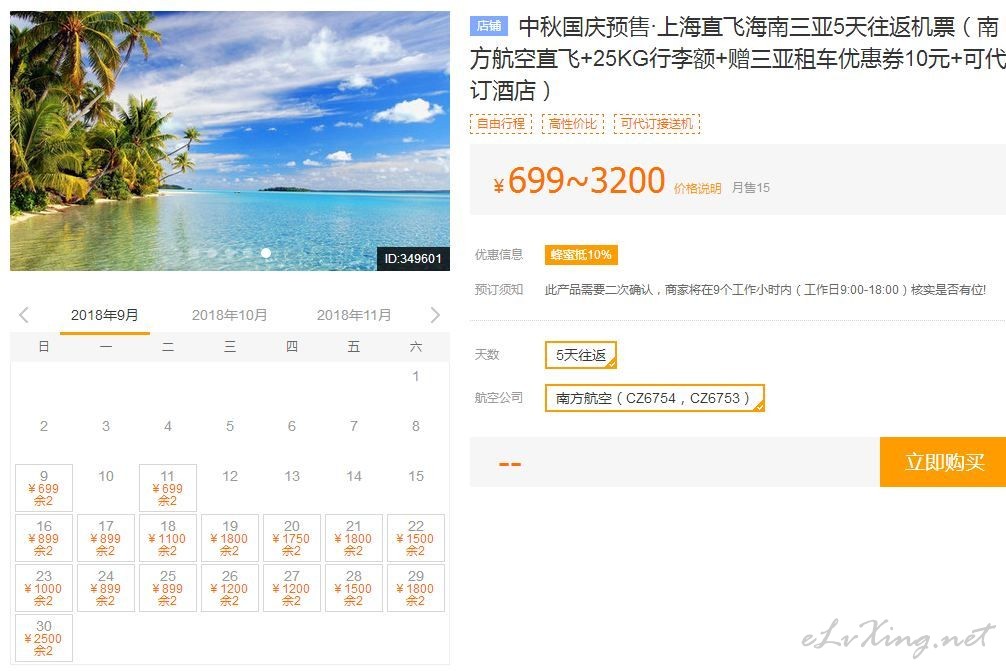Pick September 18 priced ¥1100
Image resolution: width=1006 pixels, height=671 pixels.
(167, 538)
